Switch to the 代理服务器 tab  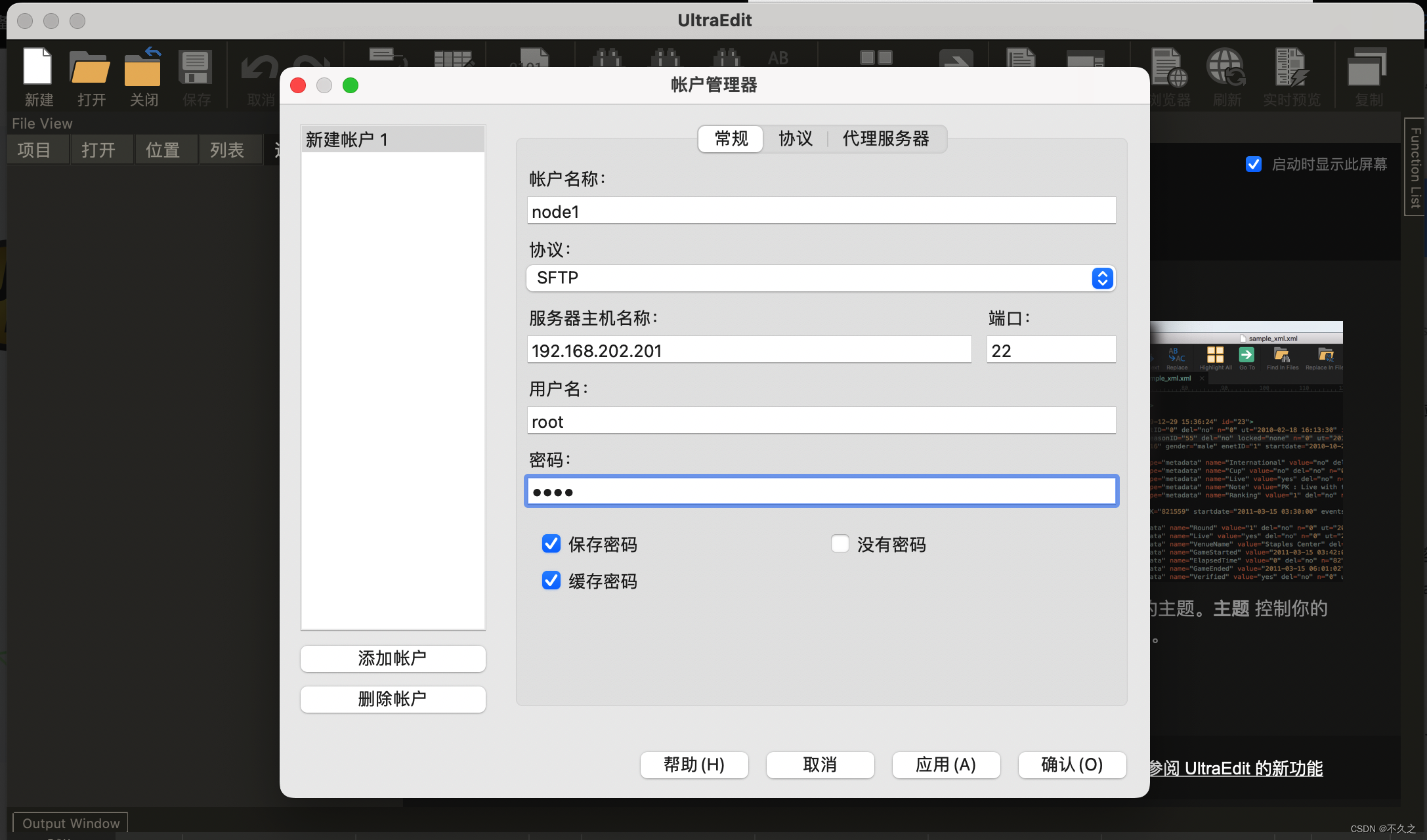tap(886, 139)
